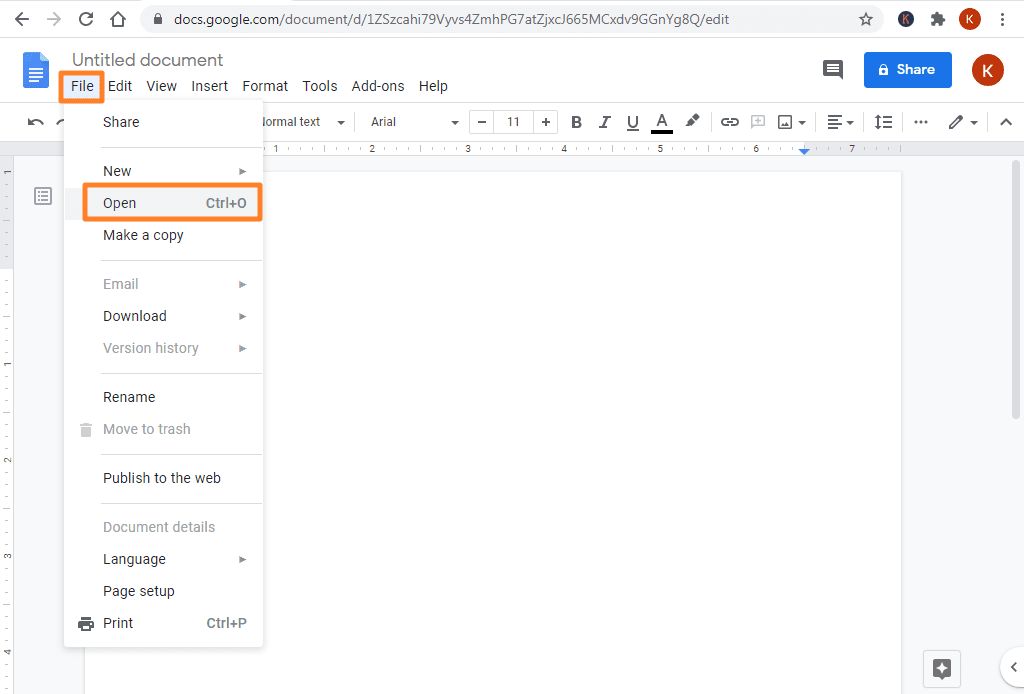Open the text alignment dropdown

(840, 122)
